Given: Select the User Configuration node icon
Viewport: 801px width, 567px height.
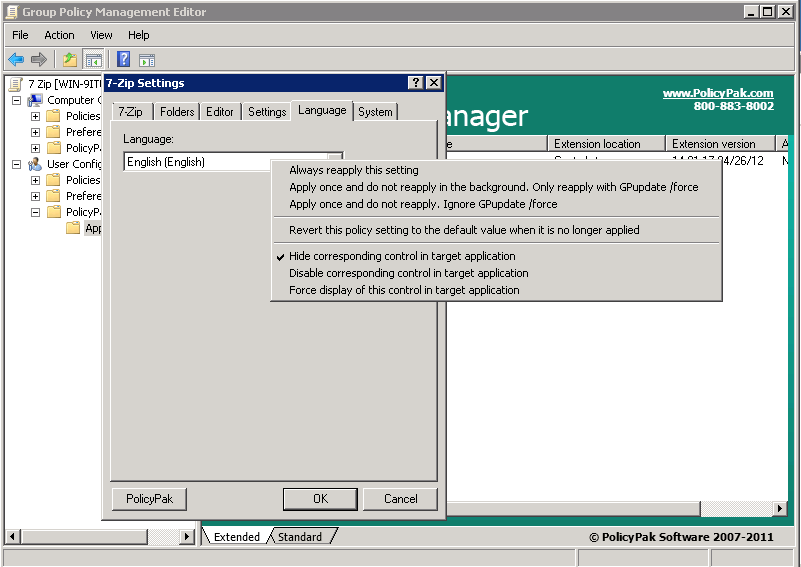Looking at the screenshot, I should click(35, 164).
